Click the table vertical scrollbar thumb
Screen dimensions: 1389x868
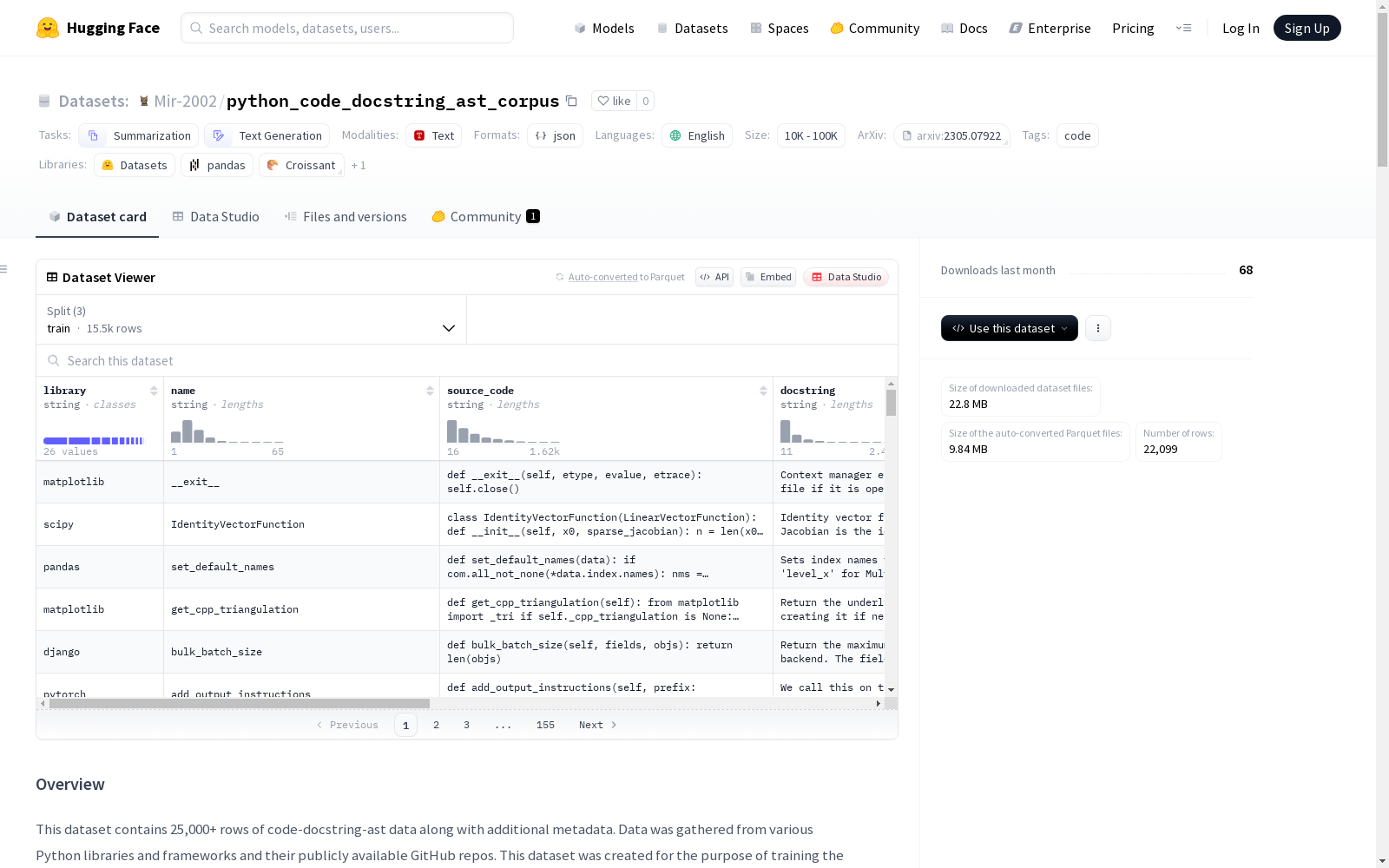[891, 402]
